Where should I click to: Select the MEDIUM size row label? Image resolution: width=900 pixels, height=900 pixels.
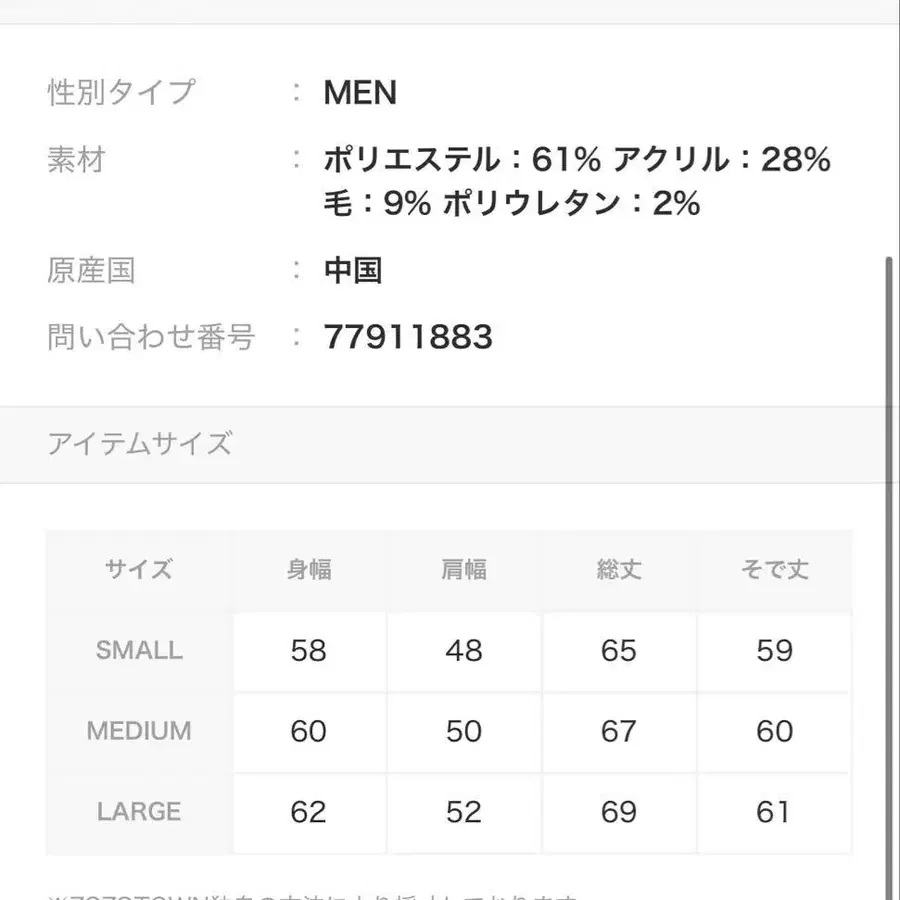pyautogui.click(x=139, y=731)
